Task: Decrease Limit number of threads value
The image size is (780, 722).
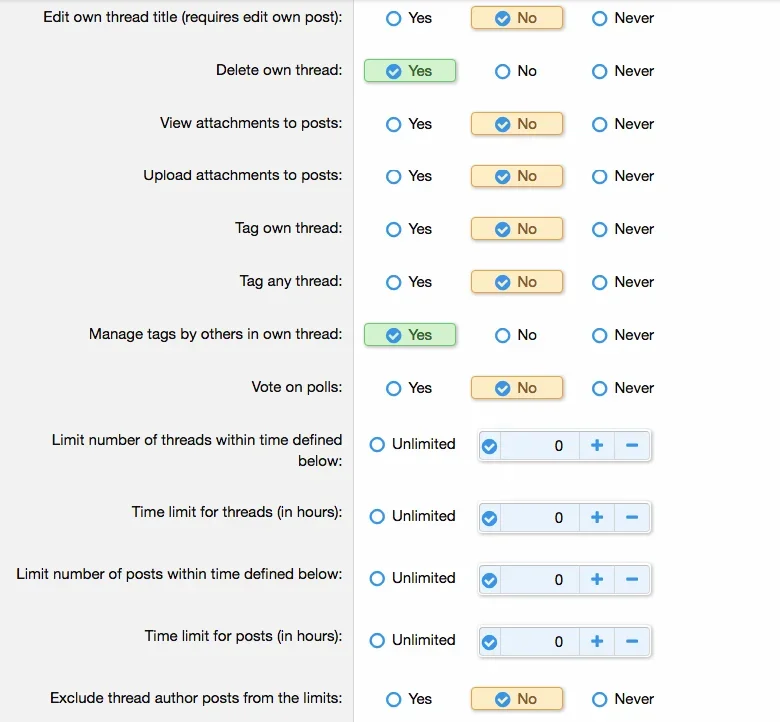Action: (632, 446)
